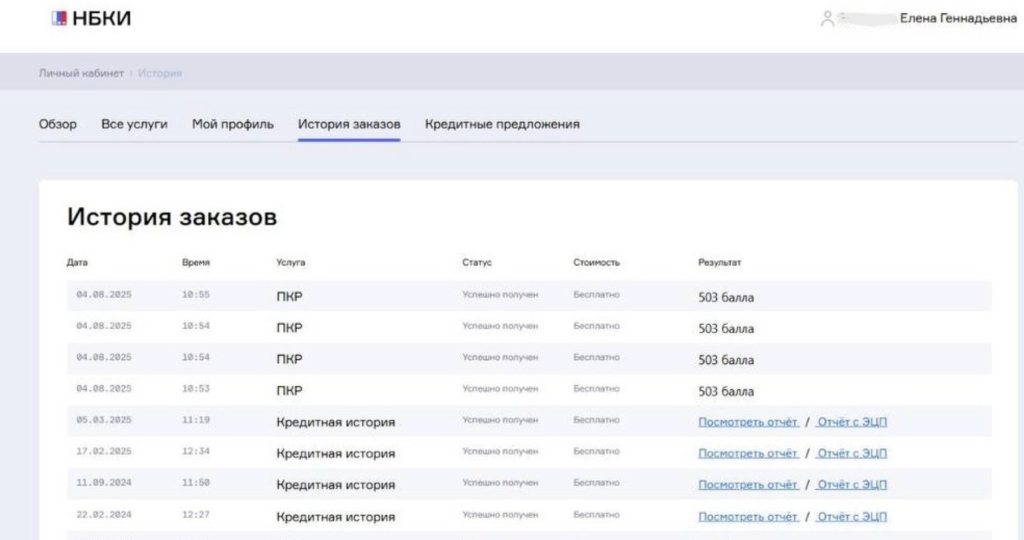Click the НБКИ logo icon
1024x540 pixels.
59,18
